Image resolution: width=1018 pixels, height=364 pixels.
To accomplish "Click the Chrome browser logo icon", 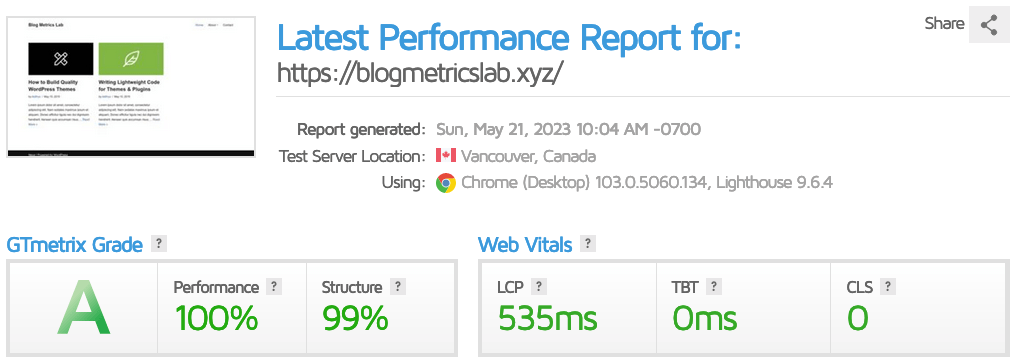I will (445, 183).
